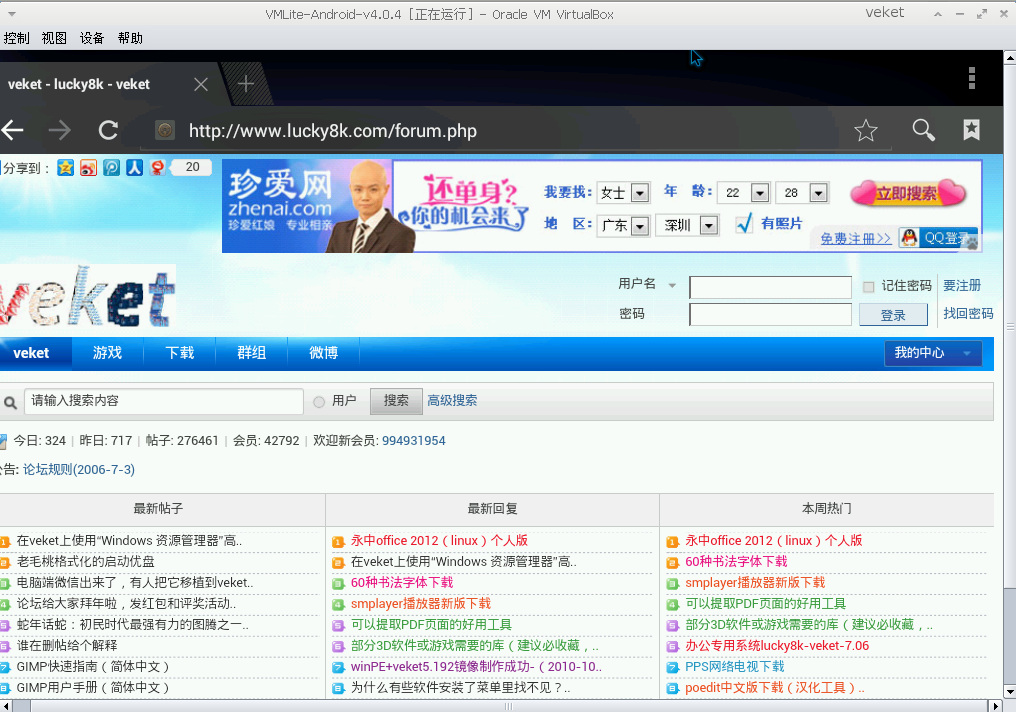This screenshot has height=712, width=1016.
Task: Click the 要注册 register link
Action: click(962, 286)
